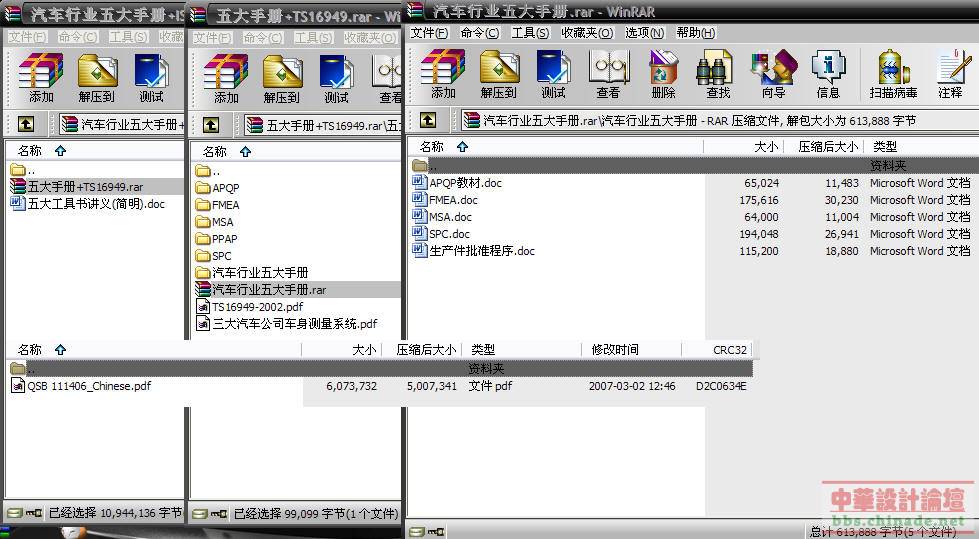This screenshot has width=979, height=539.
Task: Click Test icon in left WinRAR window
Action: coord(151,78)
